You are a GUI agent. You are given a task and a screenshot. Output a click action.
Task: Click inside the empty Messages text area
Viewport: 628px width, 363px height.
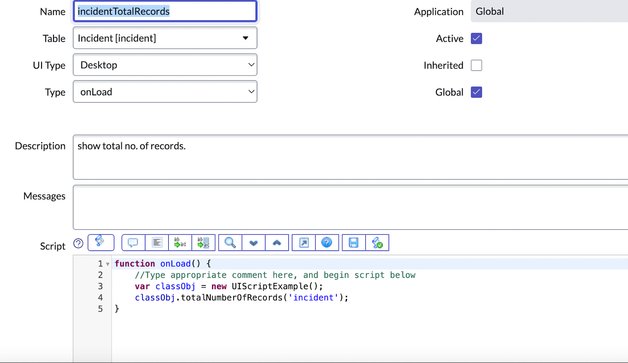click(350, 207)
